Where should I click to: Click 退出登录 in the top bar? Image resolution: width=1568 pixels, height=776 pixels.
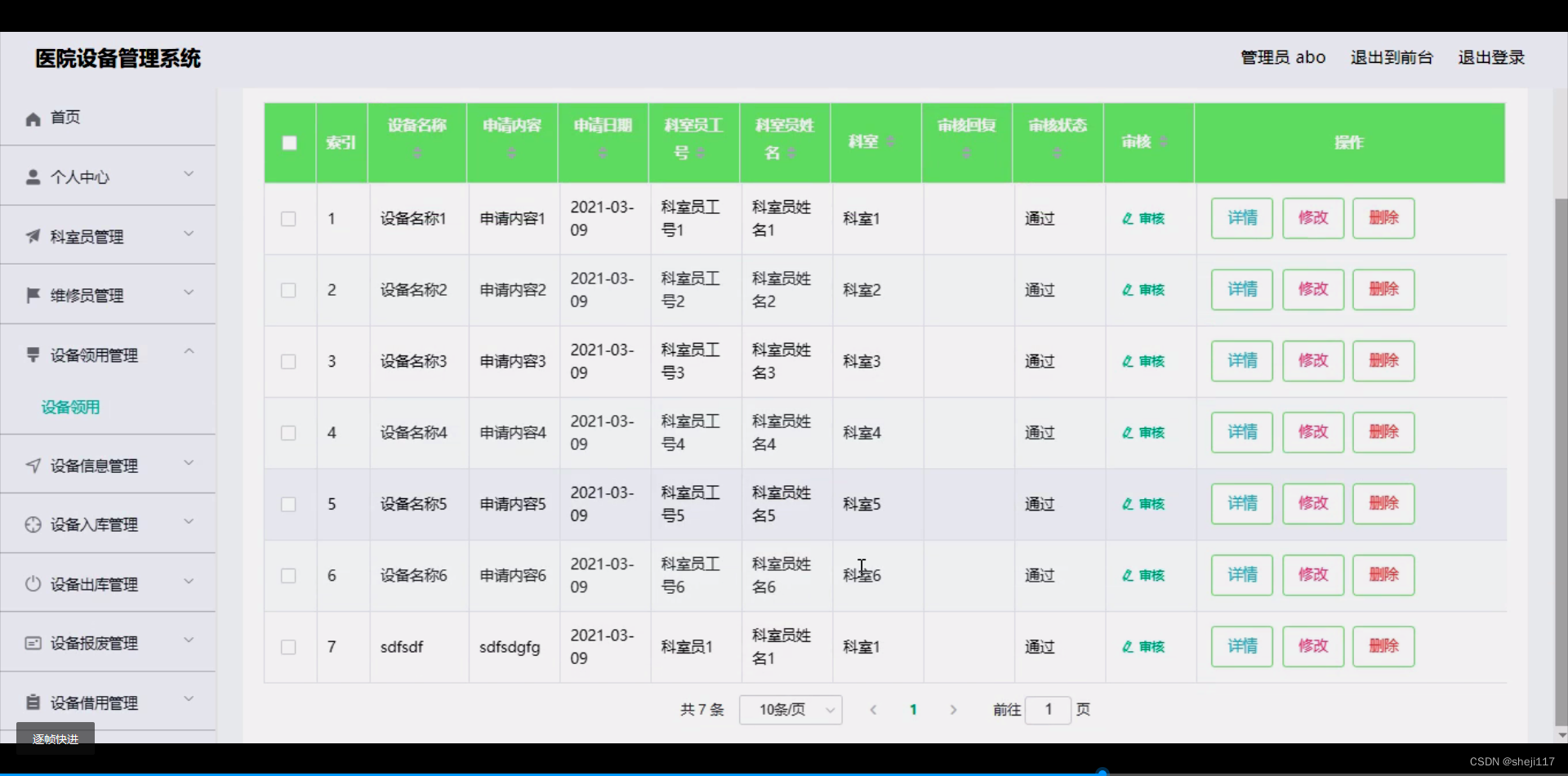point(1491,57)
